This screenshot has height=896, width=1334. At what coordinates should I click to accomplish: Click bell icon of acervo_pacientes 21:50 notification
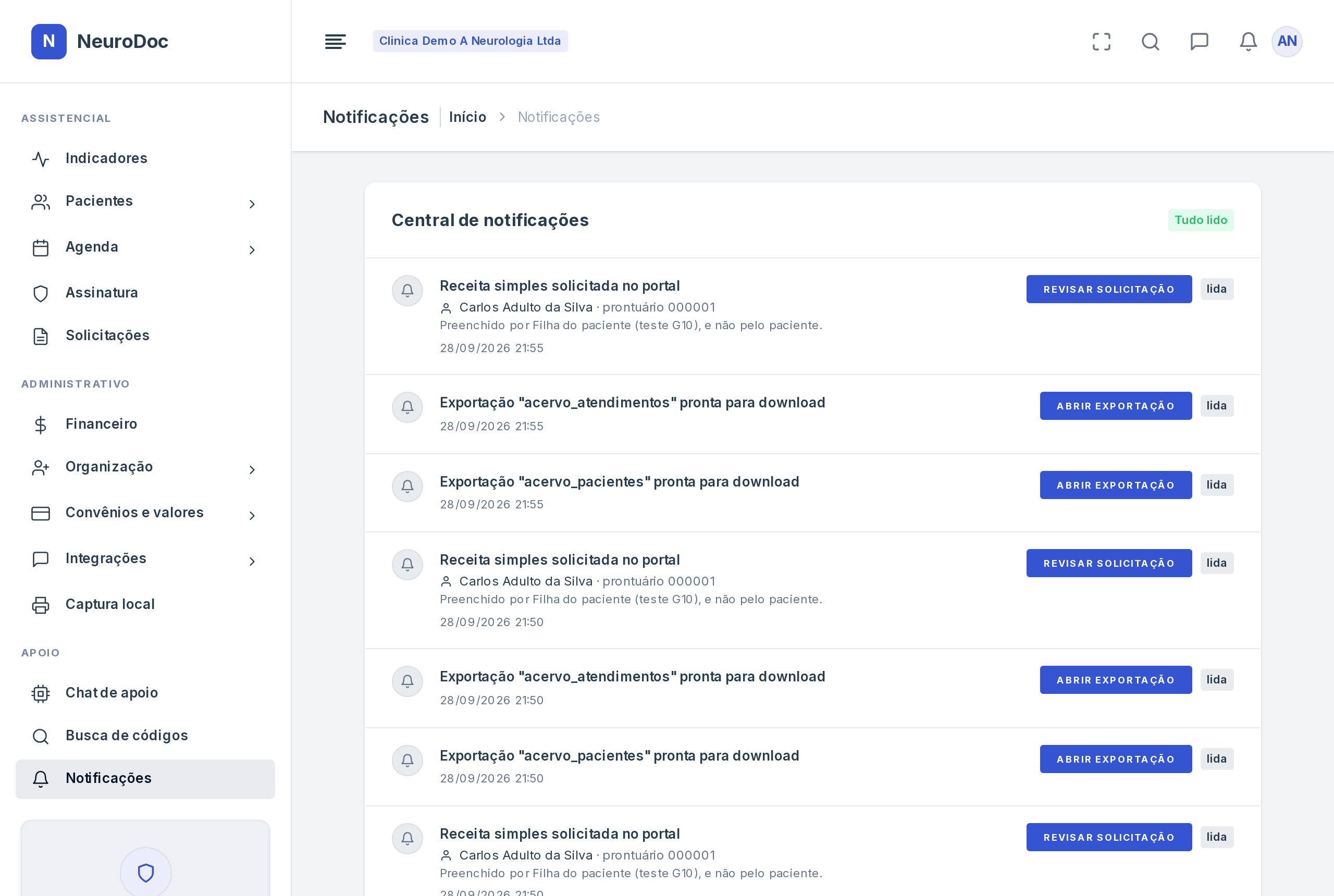click(x=407, y=760)
